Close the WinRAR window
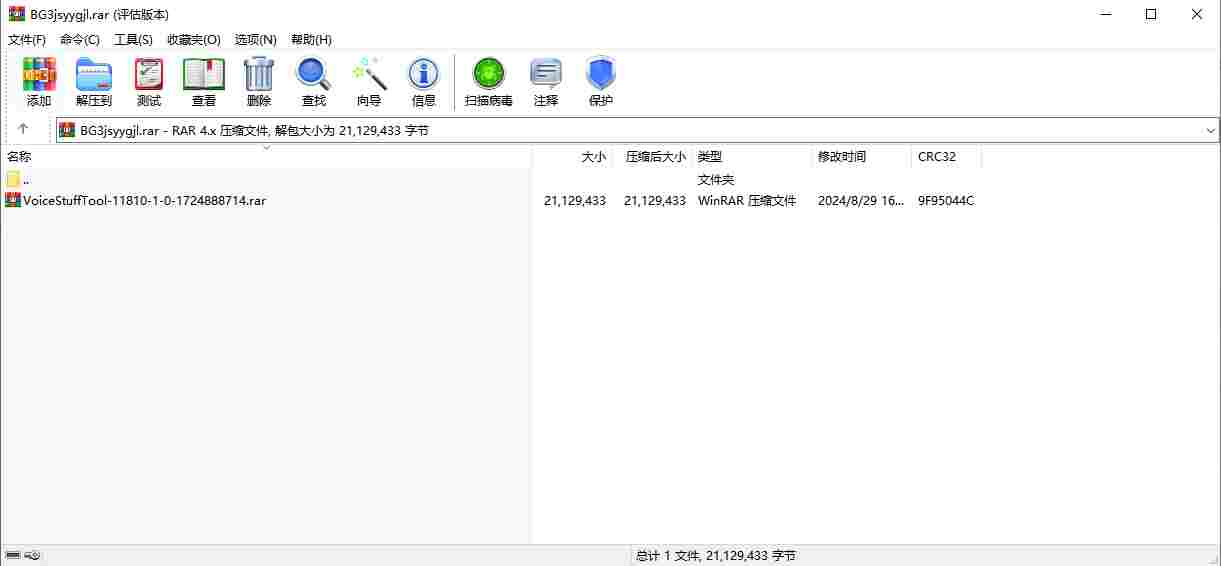1221x566 pixels. coord(1197,14)
